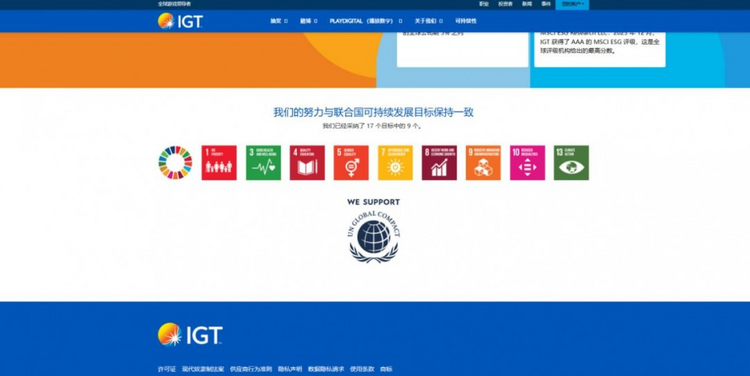Screen dimensions: 750x376
Task: Open the 投资者 link in the top bar
Action: coord(505,4)
